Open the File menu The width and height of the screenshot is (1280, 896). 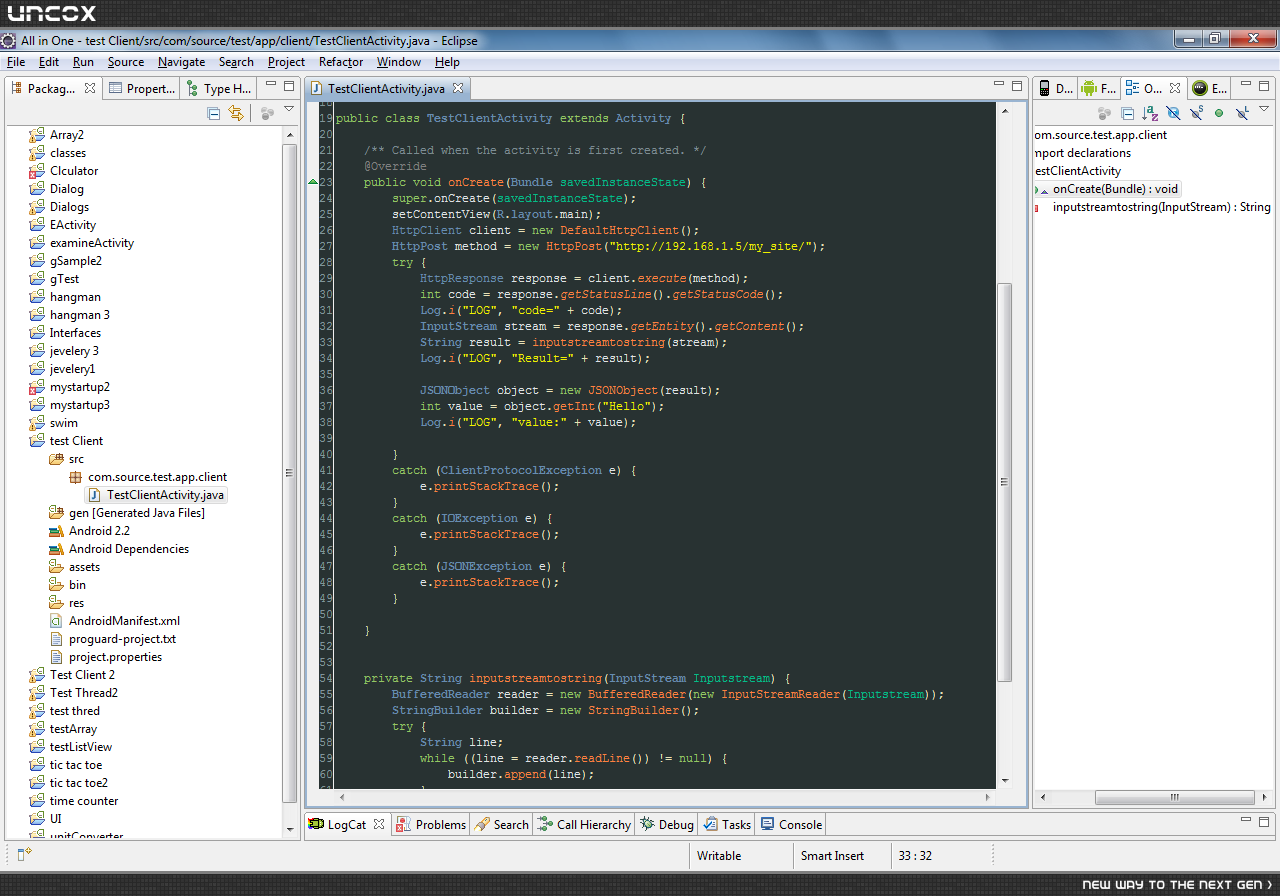coord(16,62)
